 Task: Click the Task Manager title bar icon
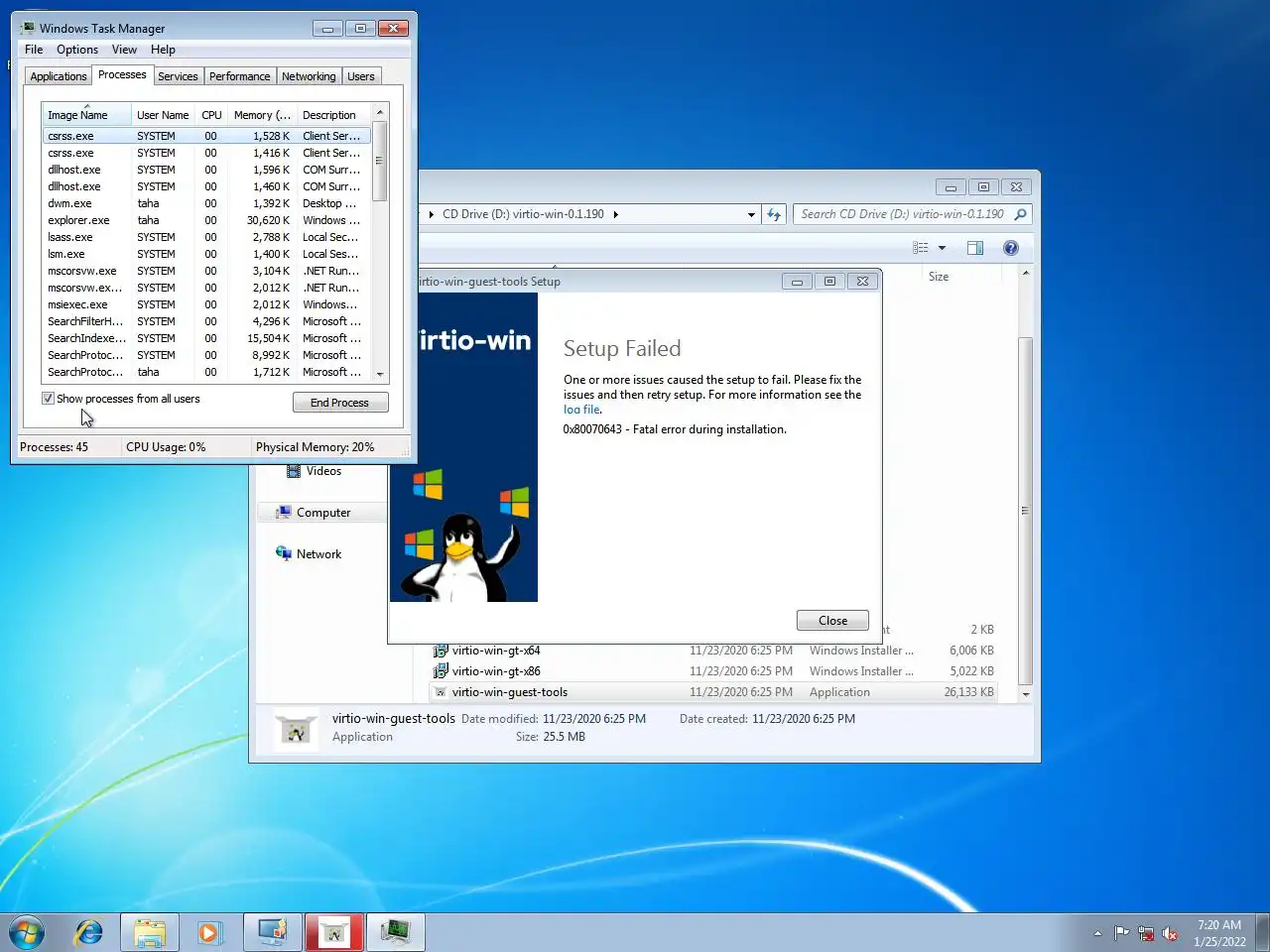coord(27,28)
